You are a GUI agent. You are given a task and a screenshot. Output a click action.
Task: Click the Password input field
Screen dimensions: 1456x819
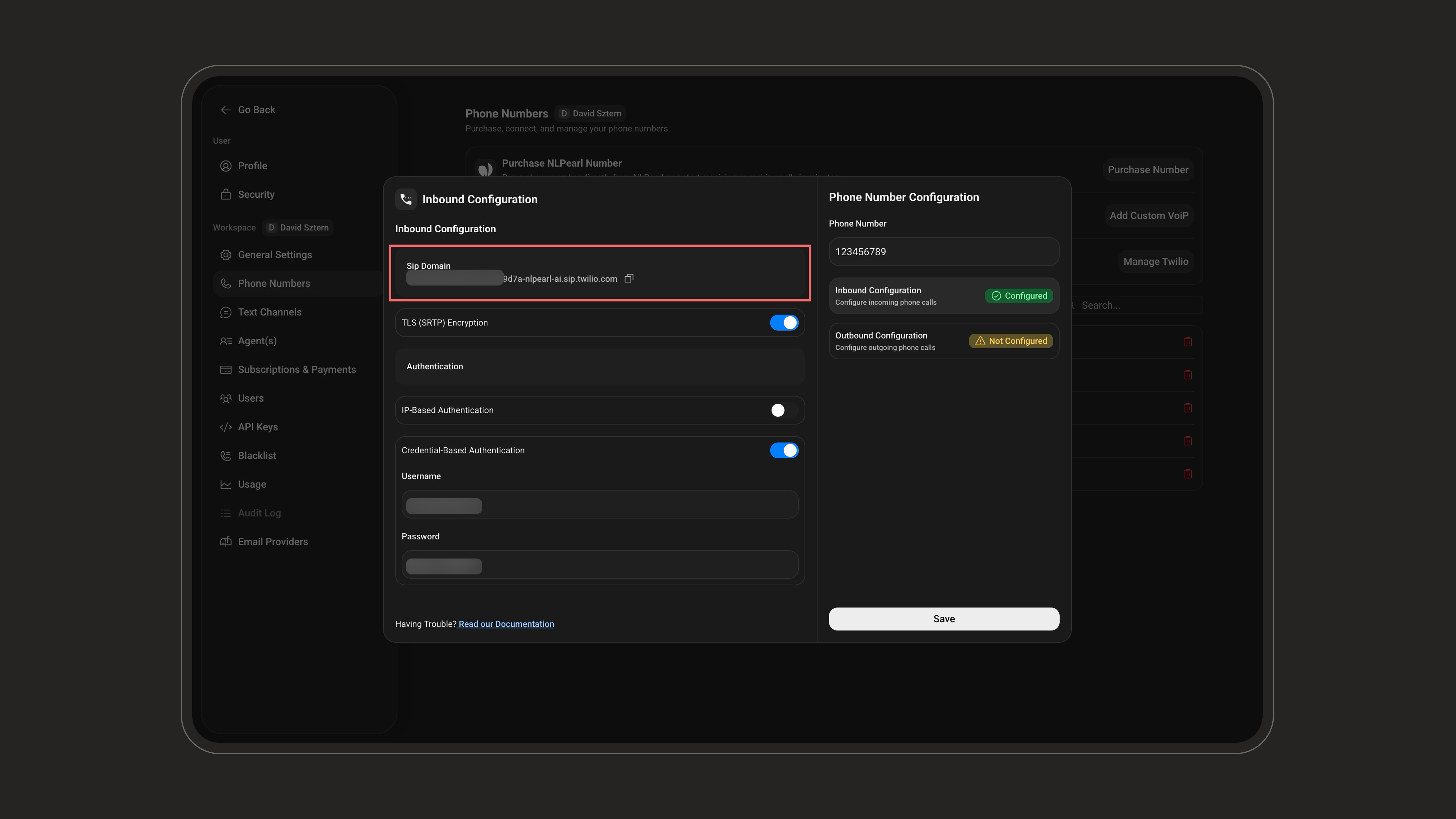(600, 565)
